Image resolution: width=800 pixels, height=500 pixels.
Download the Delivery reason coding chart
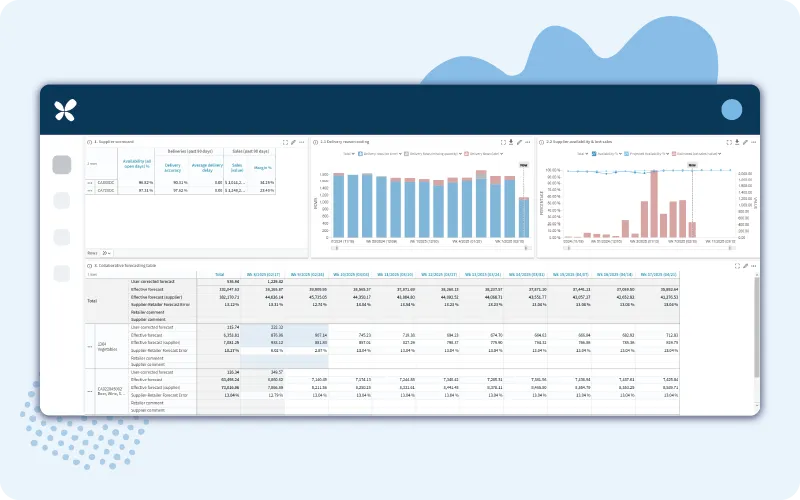[x=510, y=143]
